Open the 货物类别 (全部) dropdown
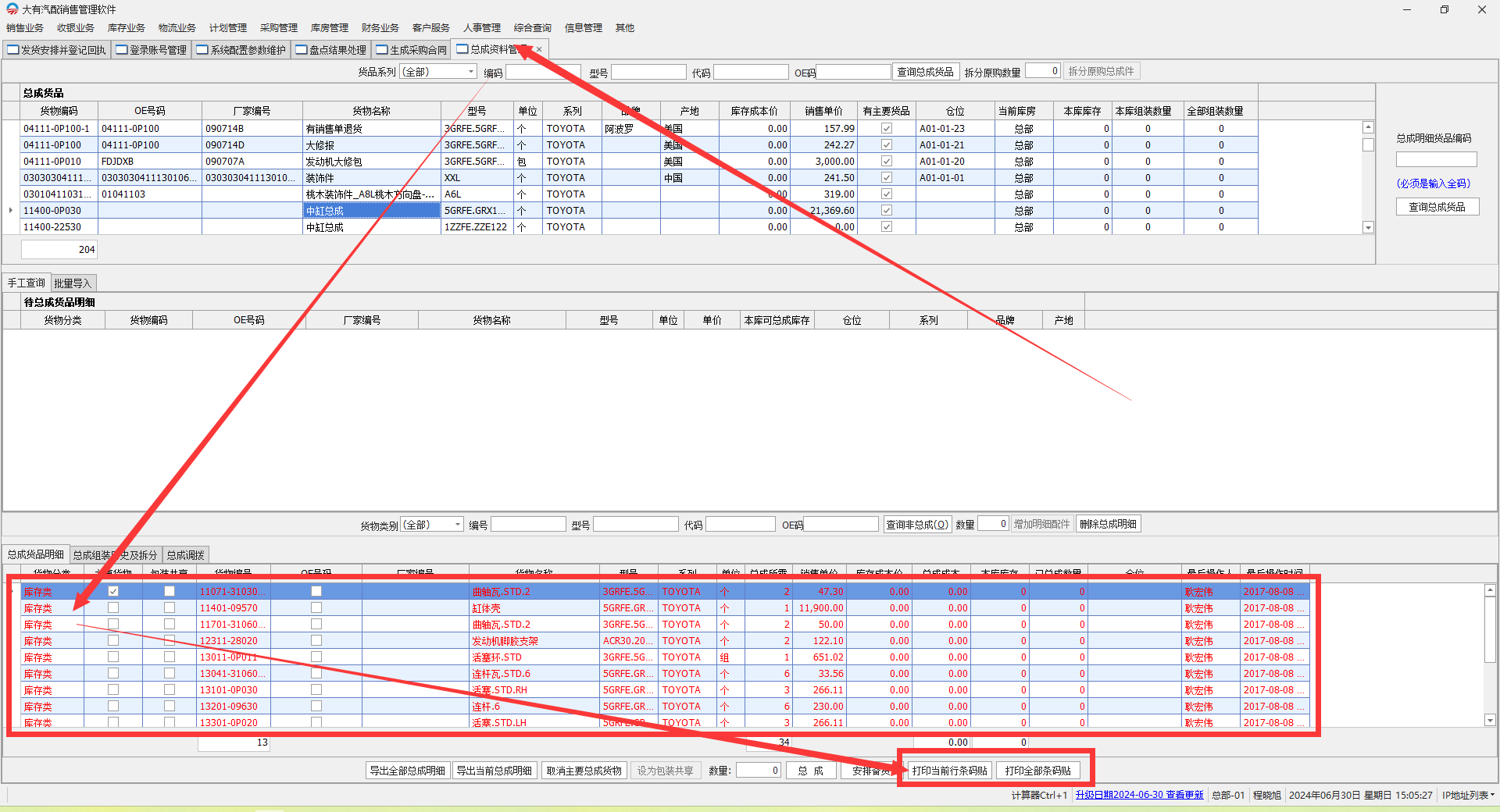 (x=458, y=525)
